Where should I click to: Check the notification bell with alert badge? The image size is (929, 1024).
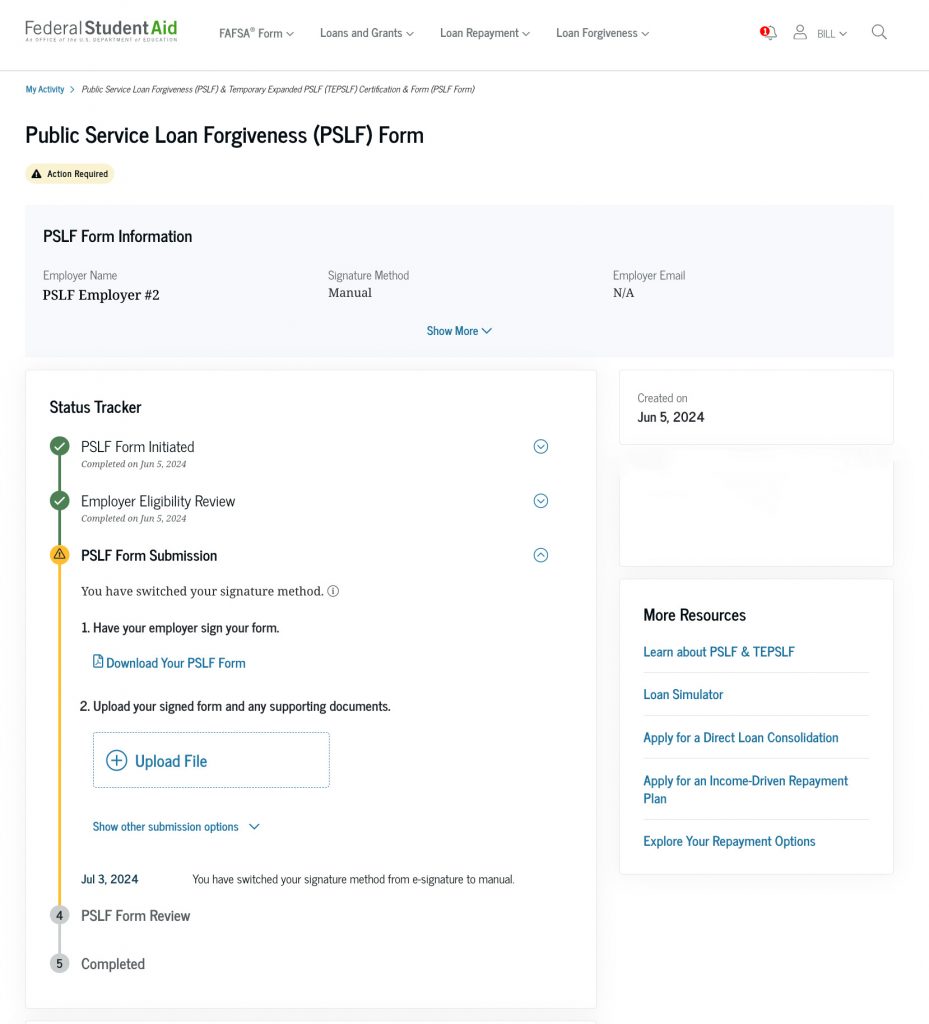pos(766,32)
